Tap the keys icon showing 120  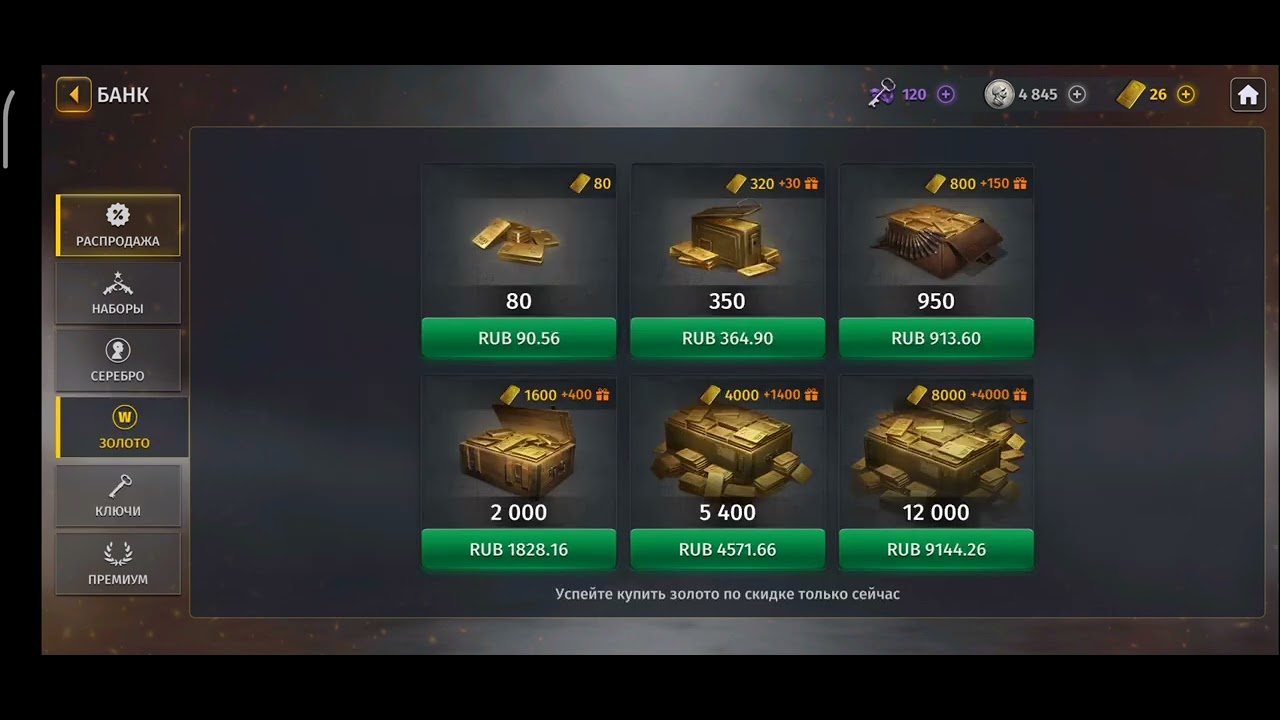881,95
